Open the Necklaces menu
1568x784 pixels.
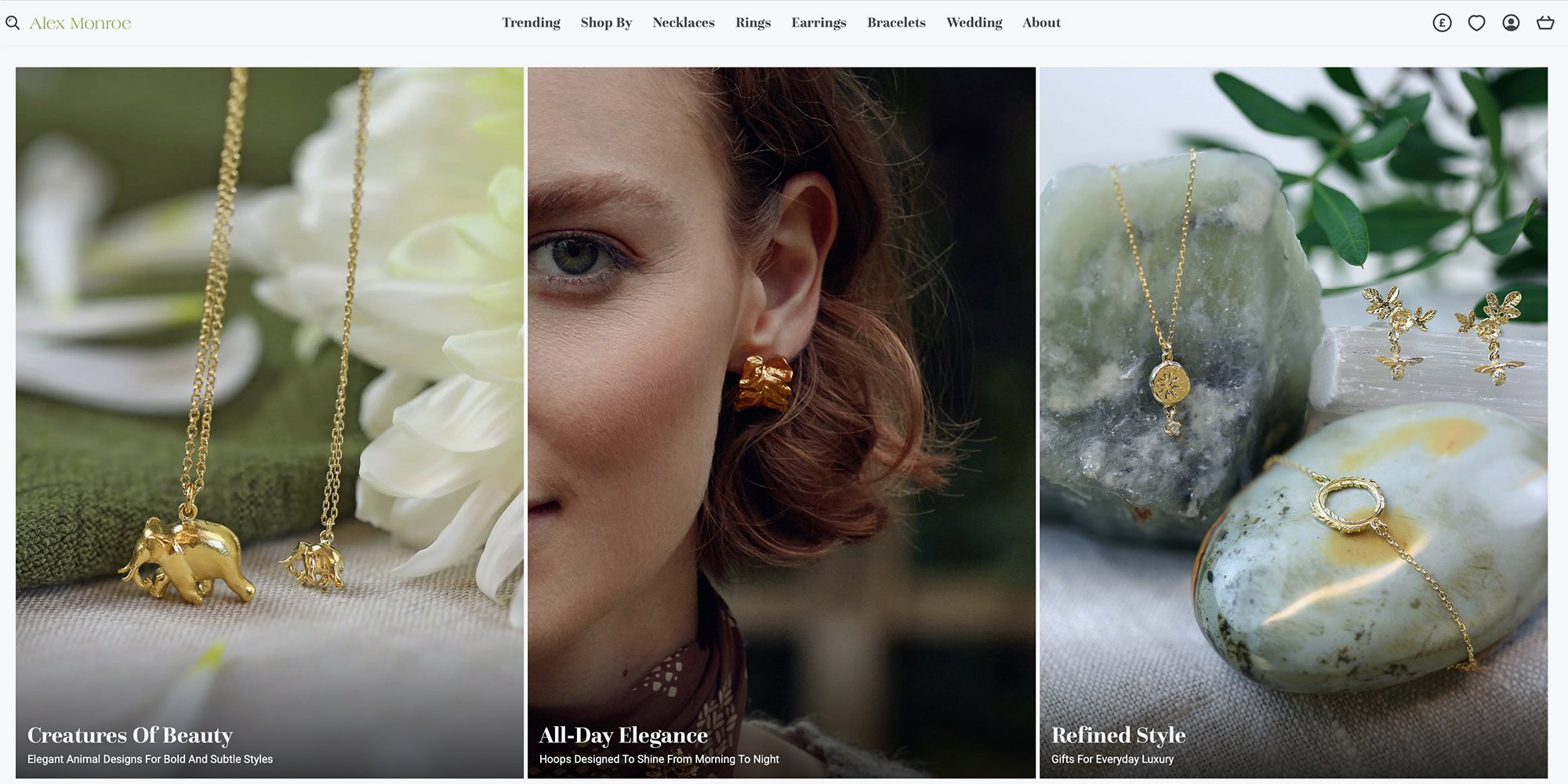[684, 23]
